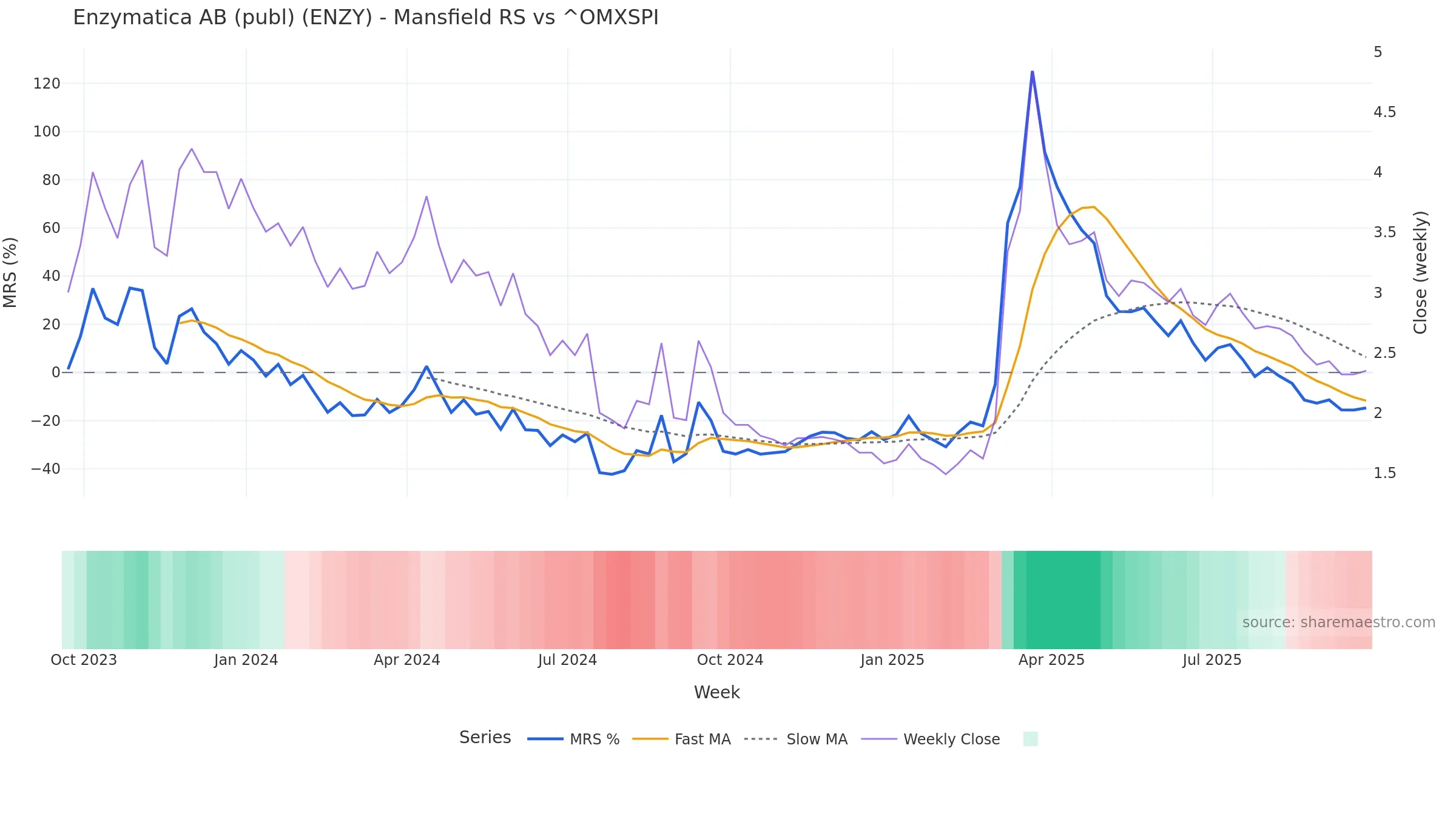Click the pale green legend swatch
The width and height of the screenshot is (1456, 819).
(1030, 739)
